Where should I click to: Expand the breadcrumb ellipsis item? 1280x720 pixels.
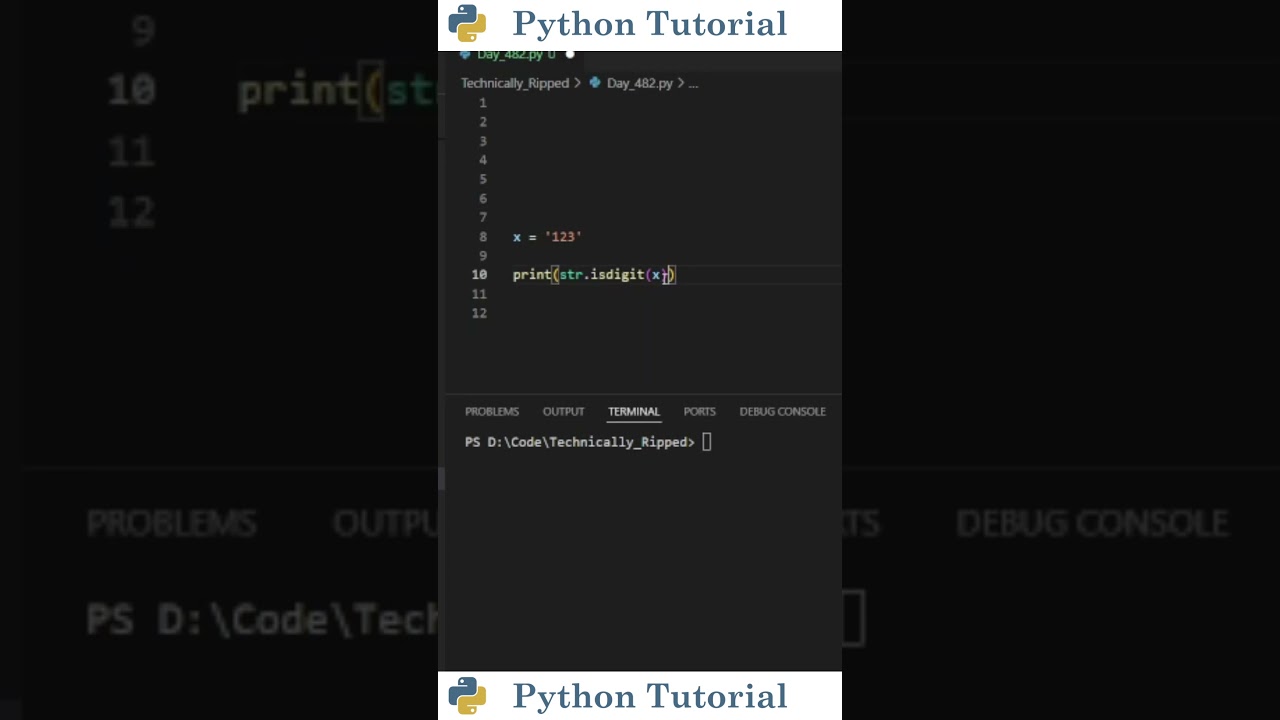[693, 83]
